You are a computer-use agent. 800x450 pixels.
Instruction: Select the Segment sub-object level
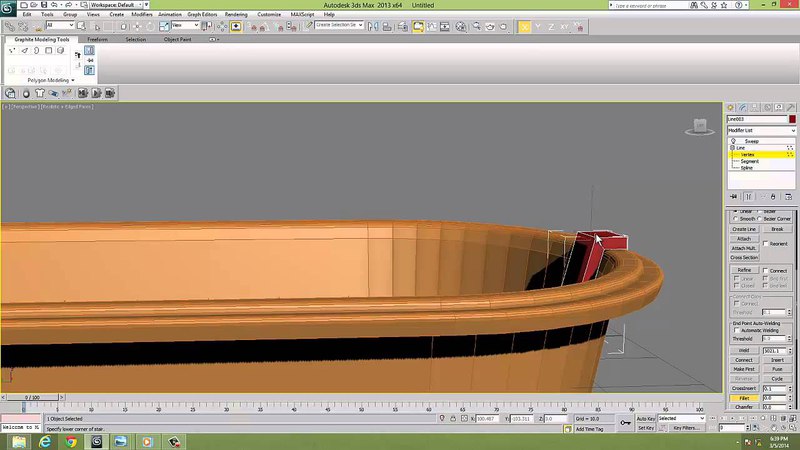tap(749, 161)
